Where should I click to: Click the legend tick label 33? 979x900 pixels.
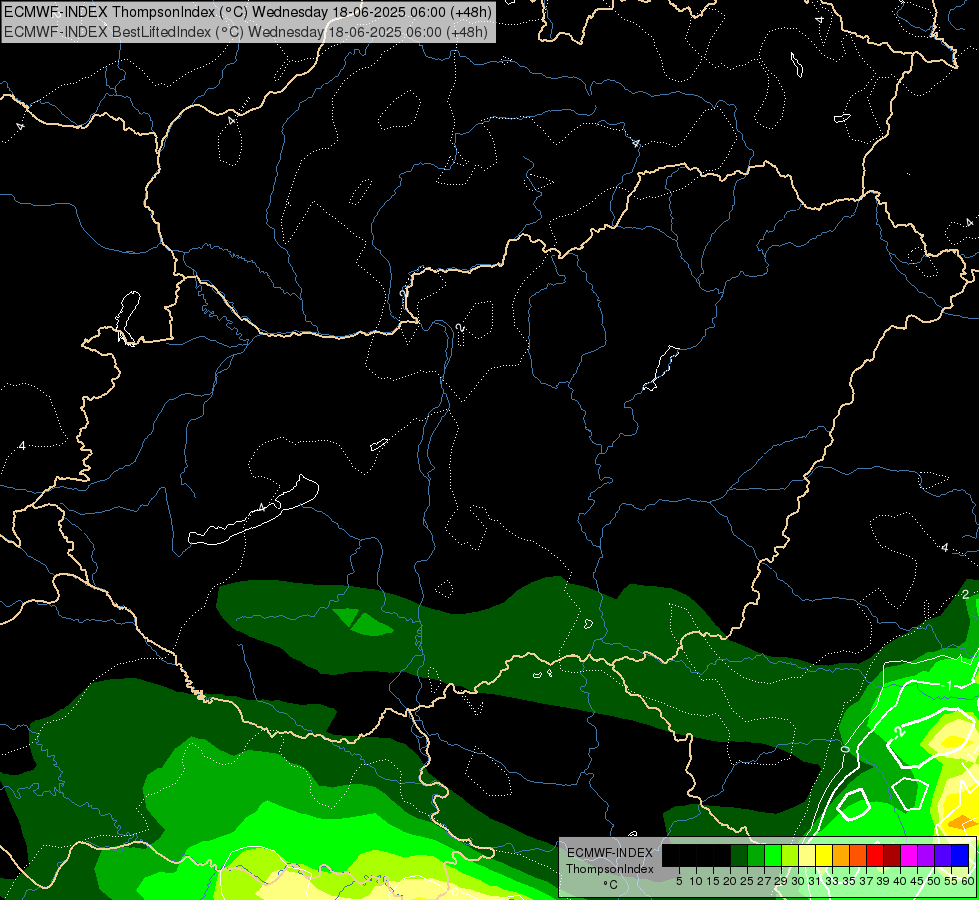point(832,881)
